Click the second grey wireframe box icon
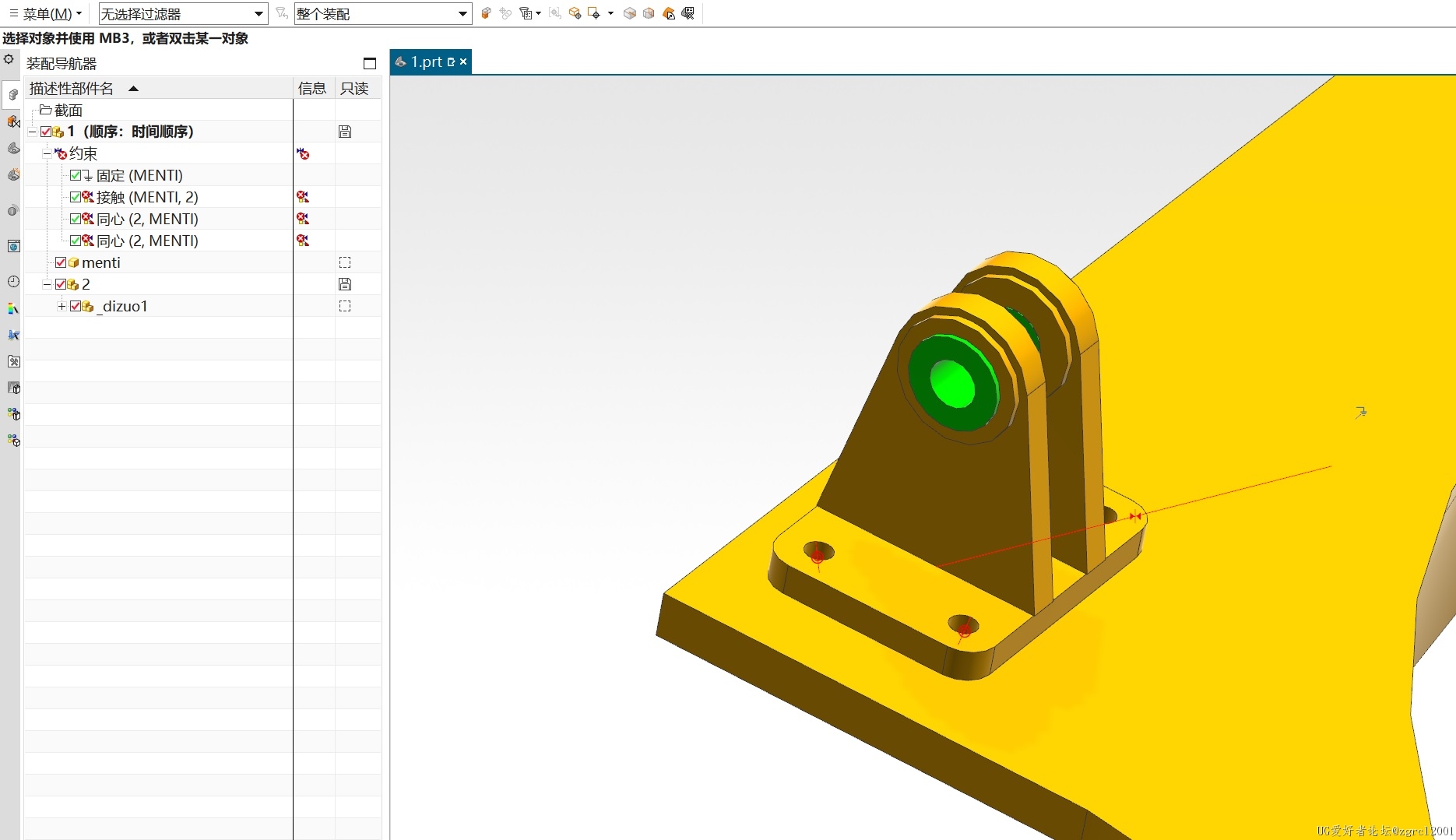This screenshot has height=840, width=1456. click(x=649, y=13)
